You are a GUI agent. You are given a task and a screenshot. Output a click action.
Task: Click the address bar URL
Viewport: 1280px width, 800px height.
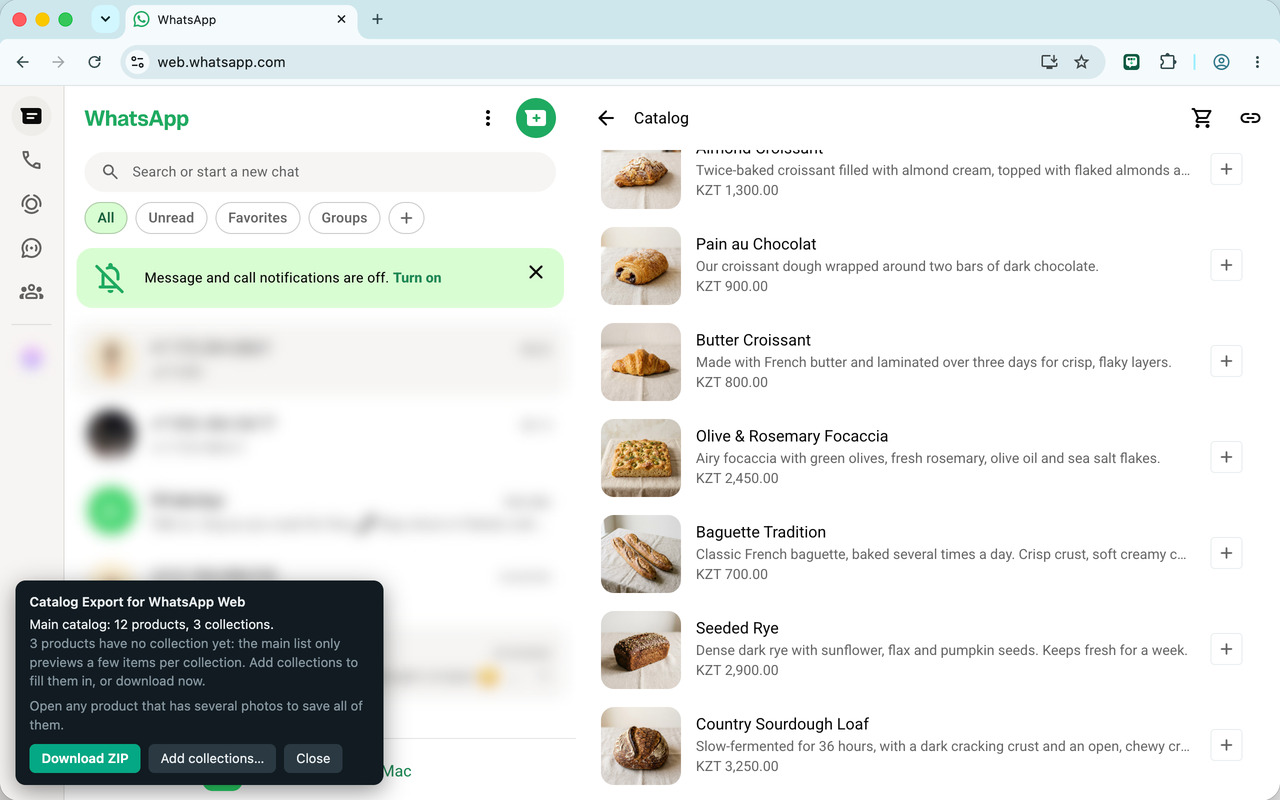tap(221, 62)
